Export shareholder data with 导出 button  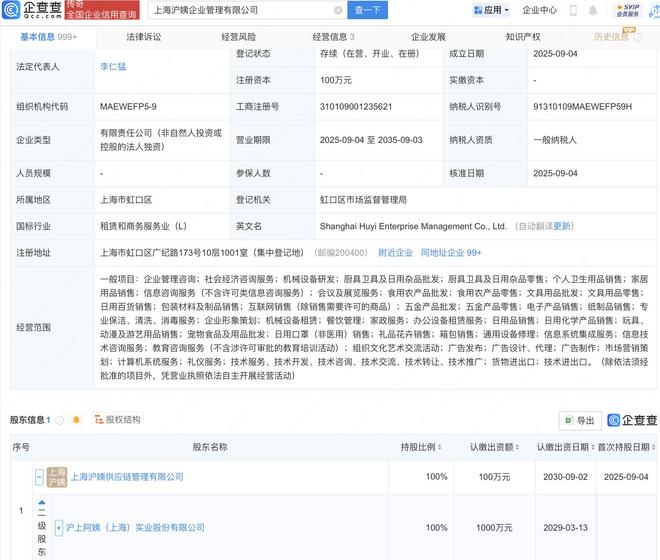click(x=579, y=421)
